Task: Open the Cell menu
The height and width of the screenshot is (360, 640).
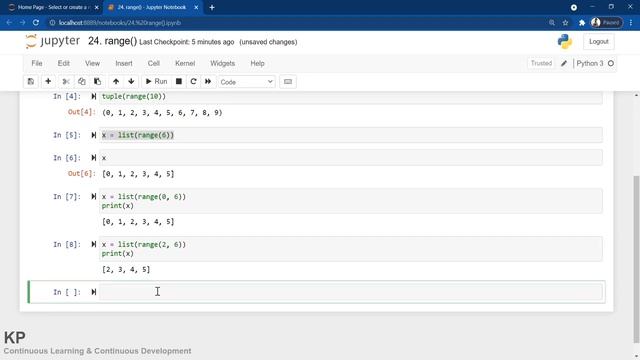Action: click(153, 63)
